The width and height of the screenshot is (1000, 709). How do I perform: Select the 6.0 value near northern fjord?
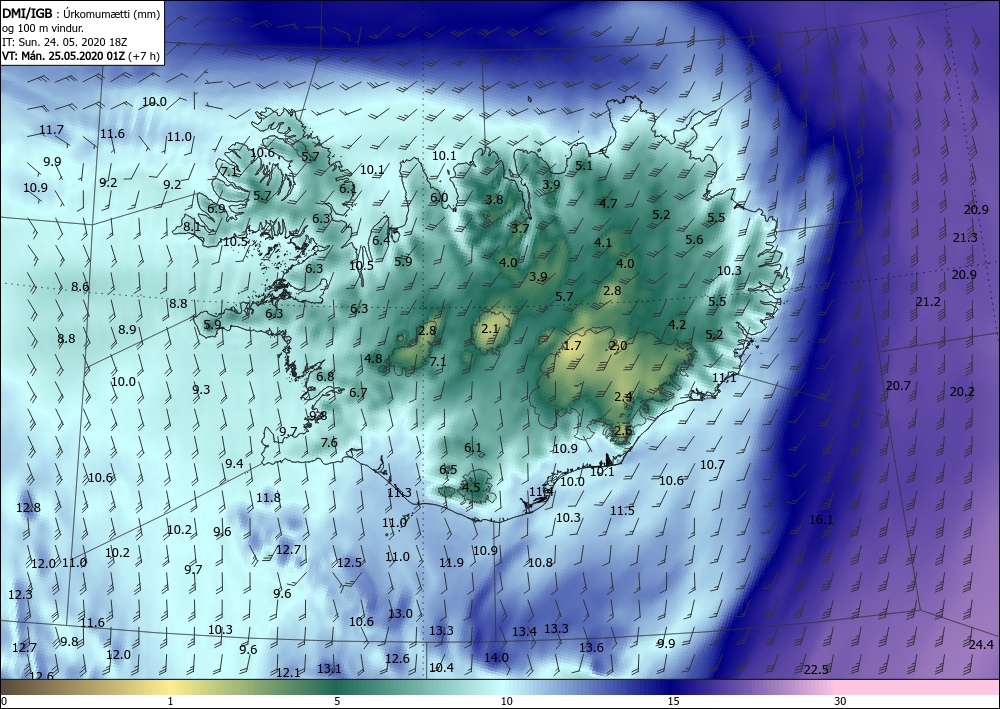(439, 198)
